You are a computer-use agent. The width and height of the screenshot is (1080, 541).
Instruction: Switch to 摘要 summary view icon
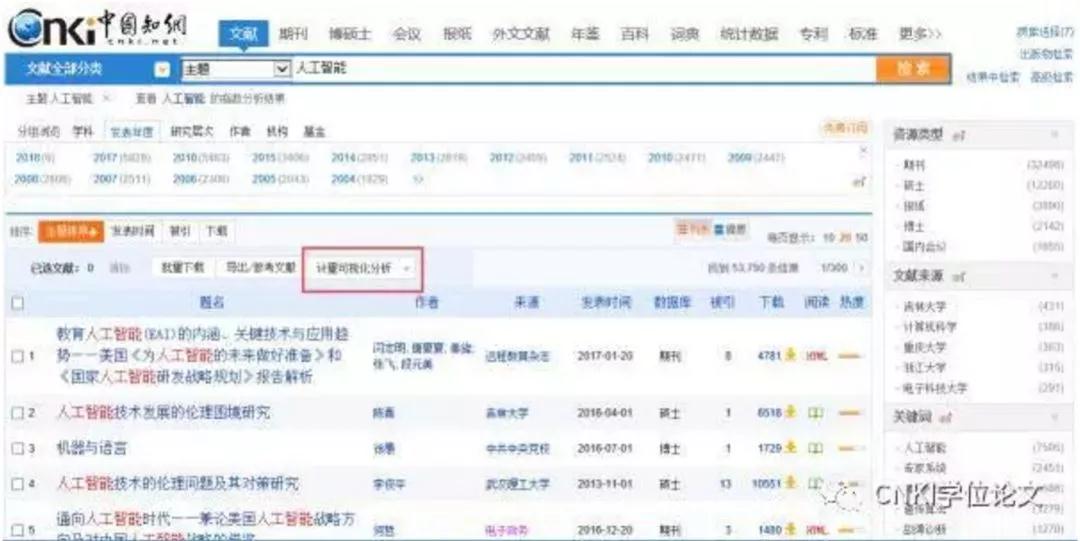pyautogui.click(x=737, y=229)
